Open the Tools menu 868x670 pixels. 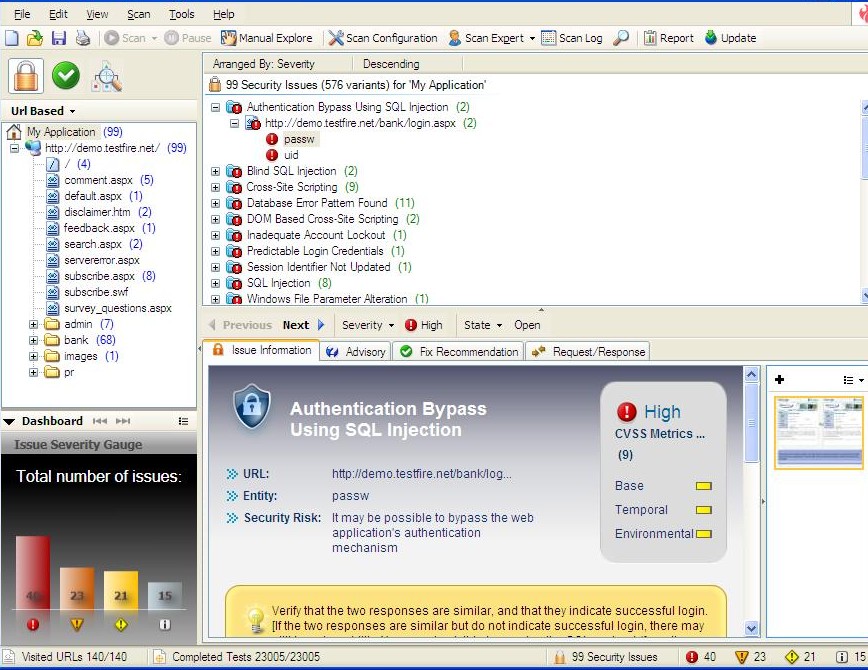click(181, 14)
